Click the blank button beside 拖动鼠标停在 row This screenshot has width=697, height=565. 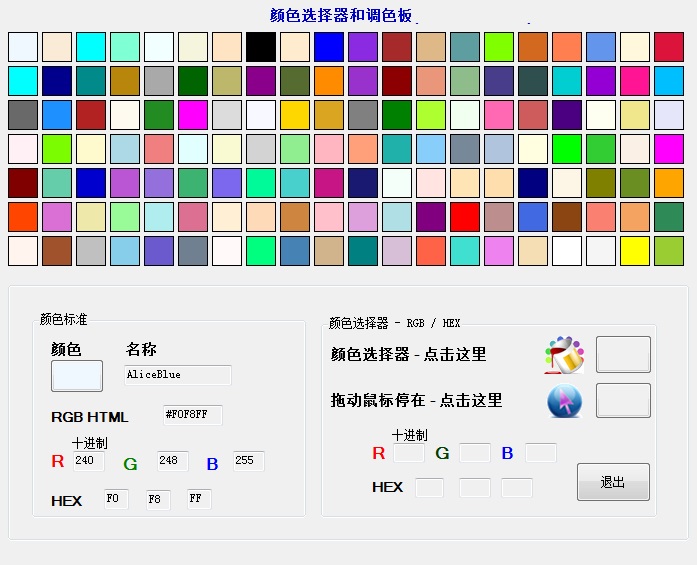pos(623,401)
